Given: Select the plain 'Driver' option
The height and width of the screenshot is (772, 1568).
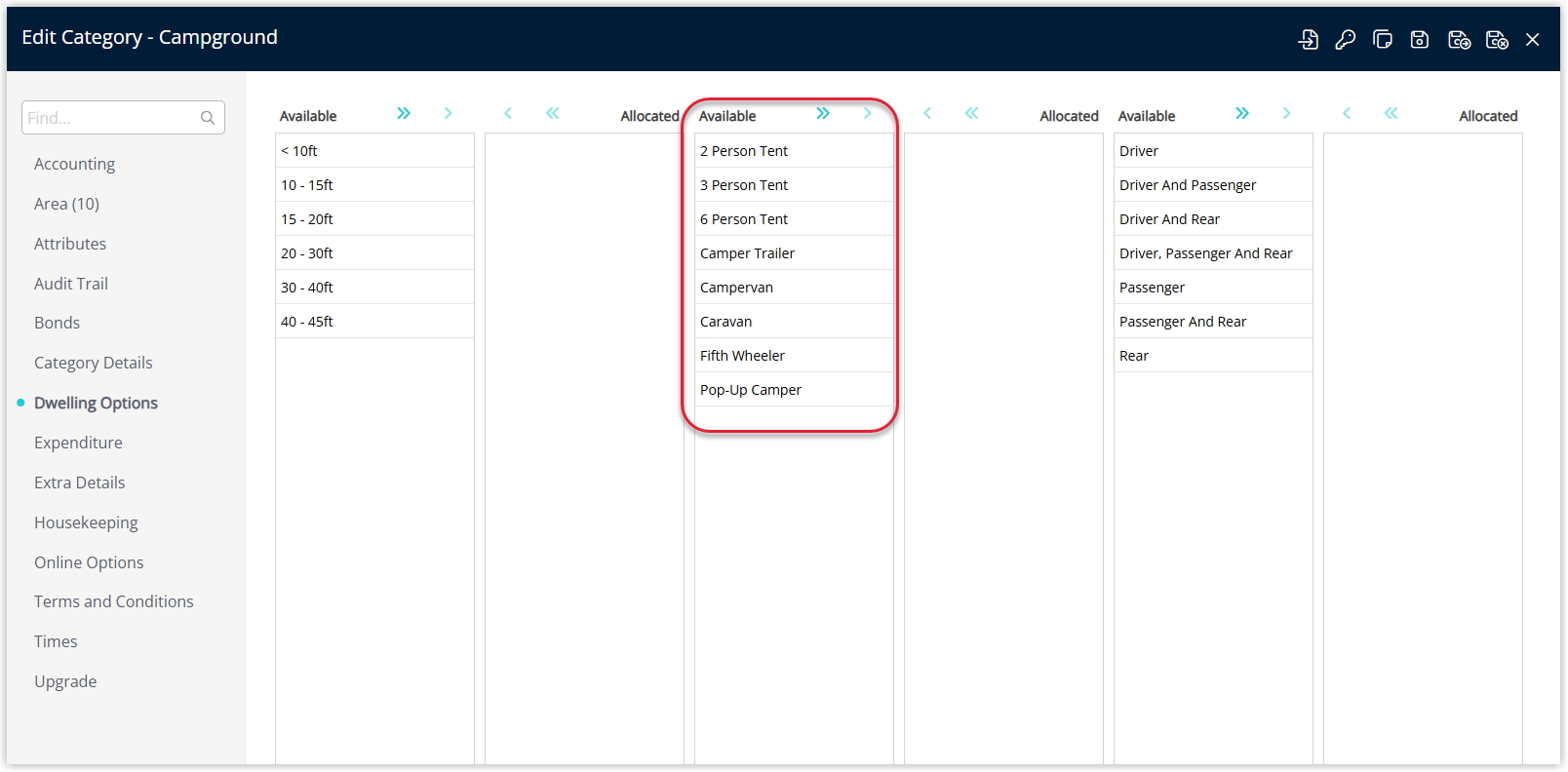Looking at the screenshot, I should pos(1213,151).
